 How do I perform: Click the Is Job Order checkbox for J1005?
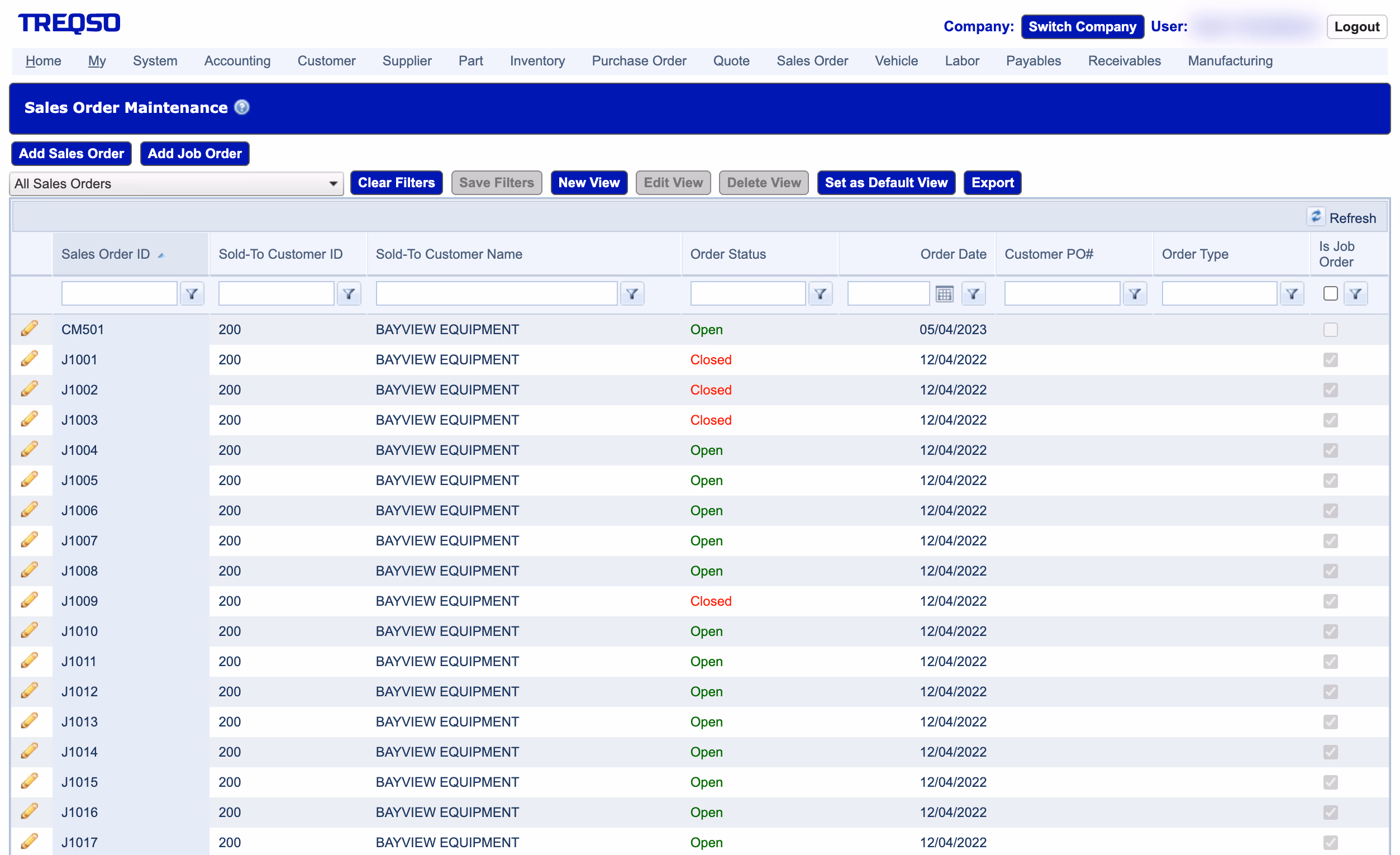(1330, 481)
